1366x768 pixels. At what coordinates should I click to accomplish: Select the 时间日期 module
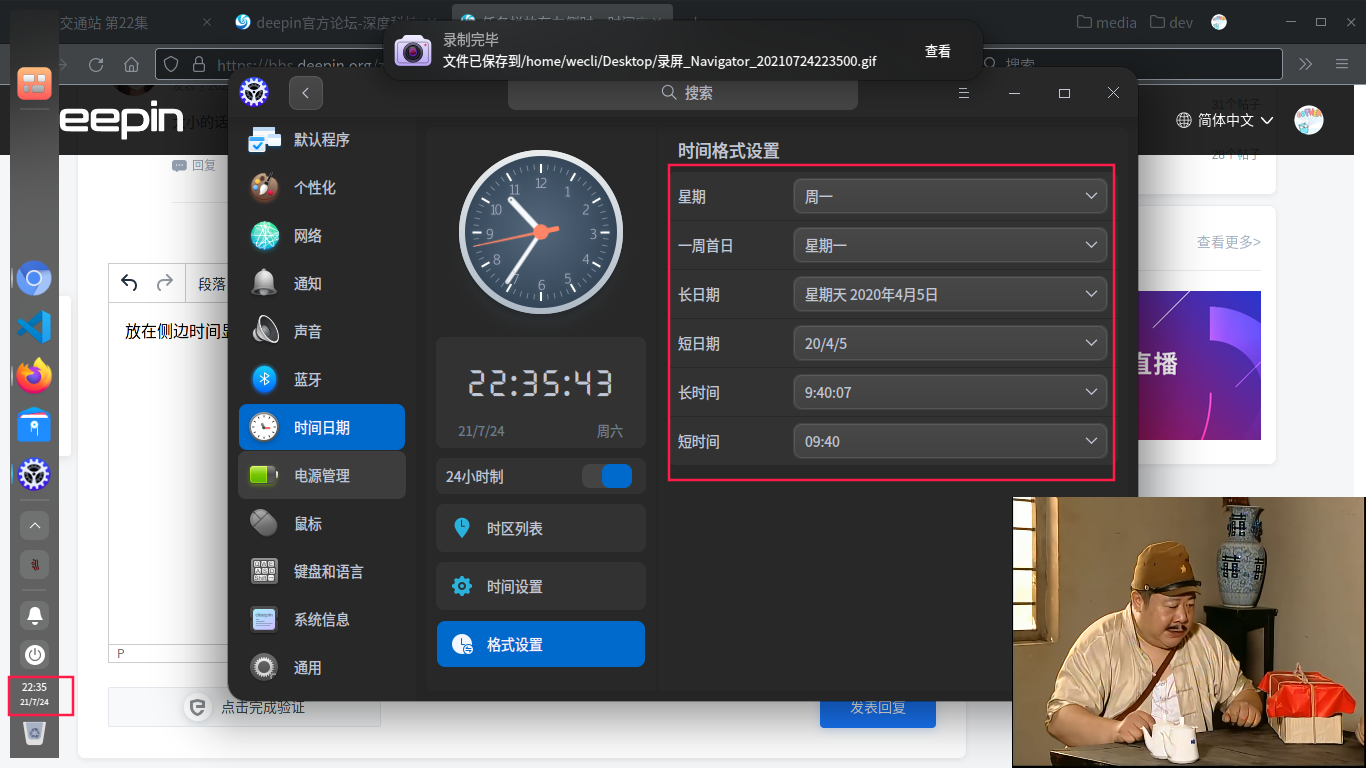coord(322,428)
